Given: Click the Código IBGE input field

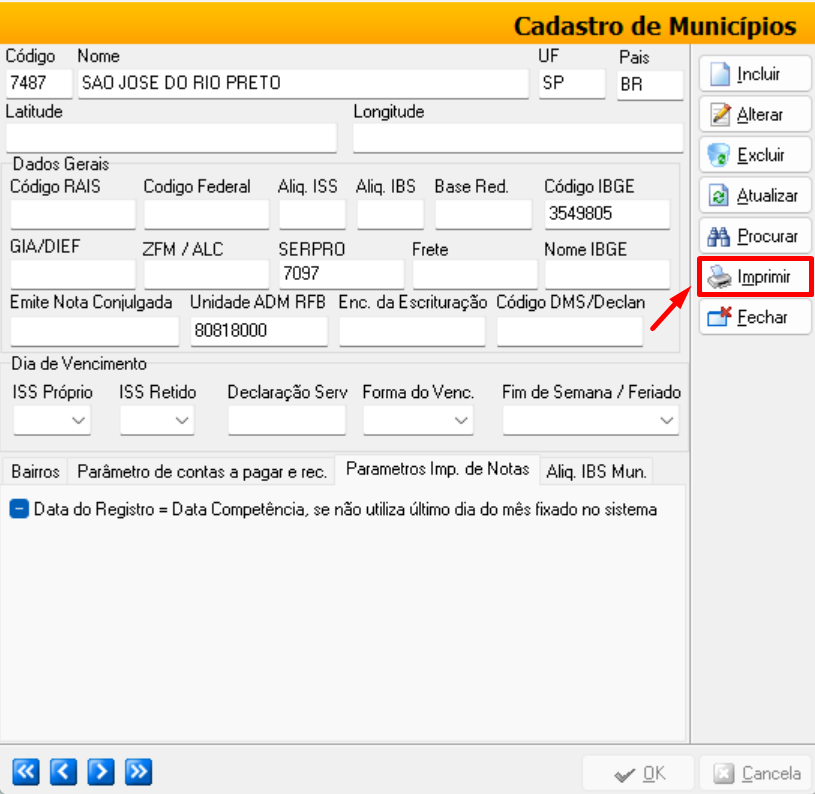Looking at the screenshot, I should (606, 214).
